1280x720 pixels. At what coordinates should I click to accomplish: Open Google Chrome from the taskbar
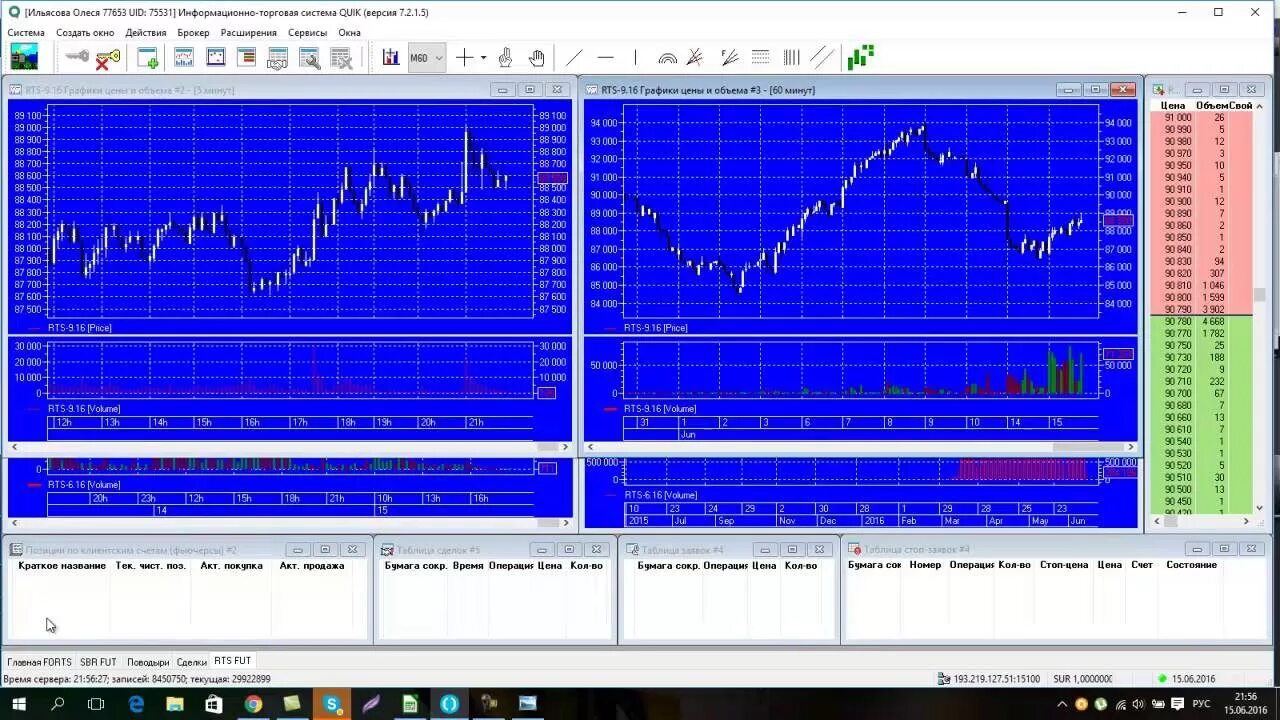pos(253,704)
